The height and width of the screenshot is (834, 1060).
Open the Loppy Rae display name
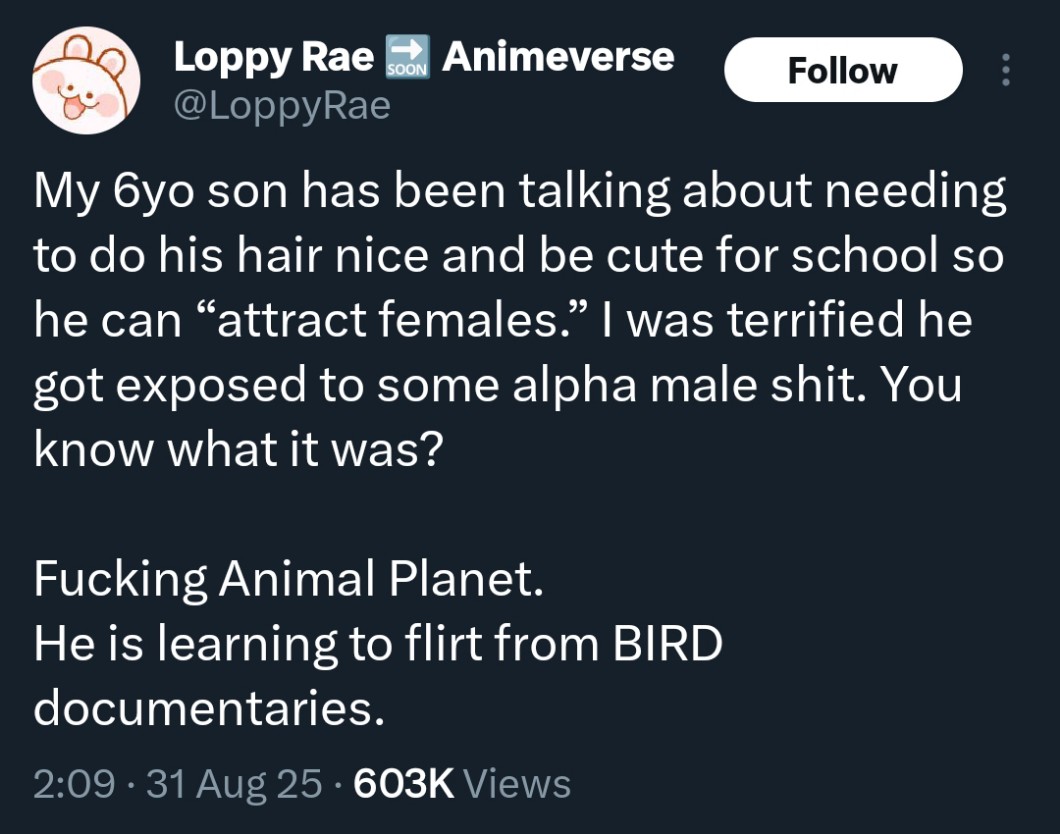click(x=274, y=58)
